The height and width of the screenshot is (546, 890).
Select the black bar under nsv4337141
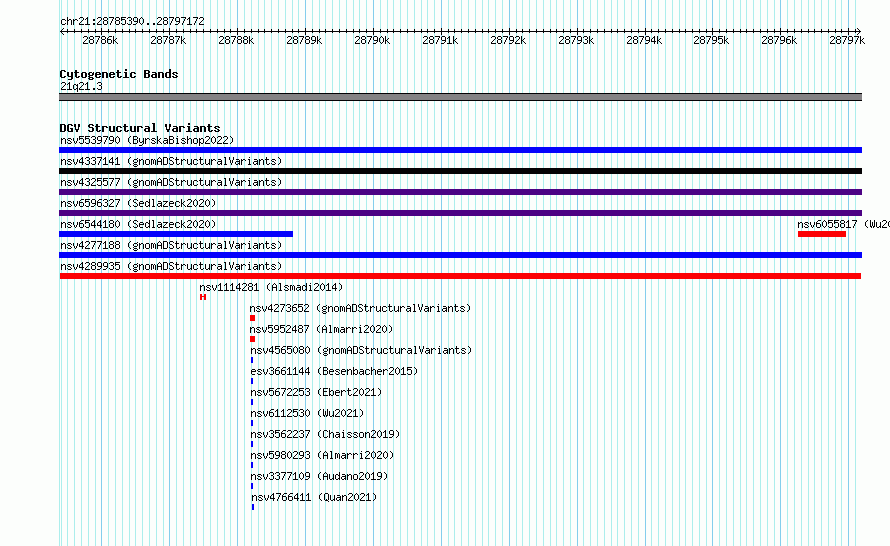460,171
